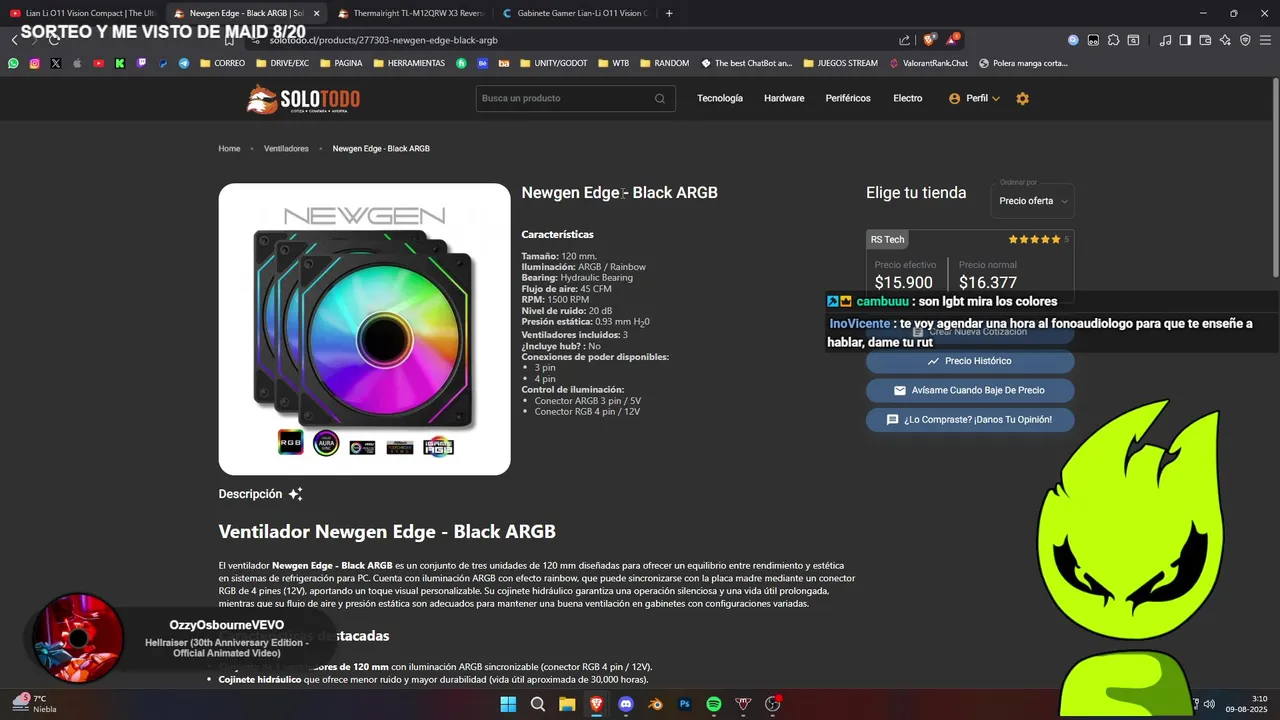Screen dimensions: 1280x720
Task: Open ValorantRank.Chat bookmark
Action: click(929, 63)
